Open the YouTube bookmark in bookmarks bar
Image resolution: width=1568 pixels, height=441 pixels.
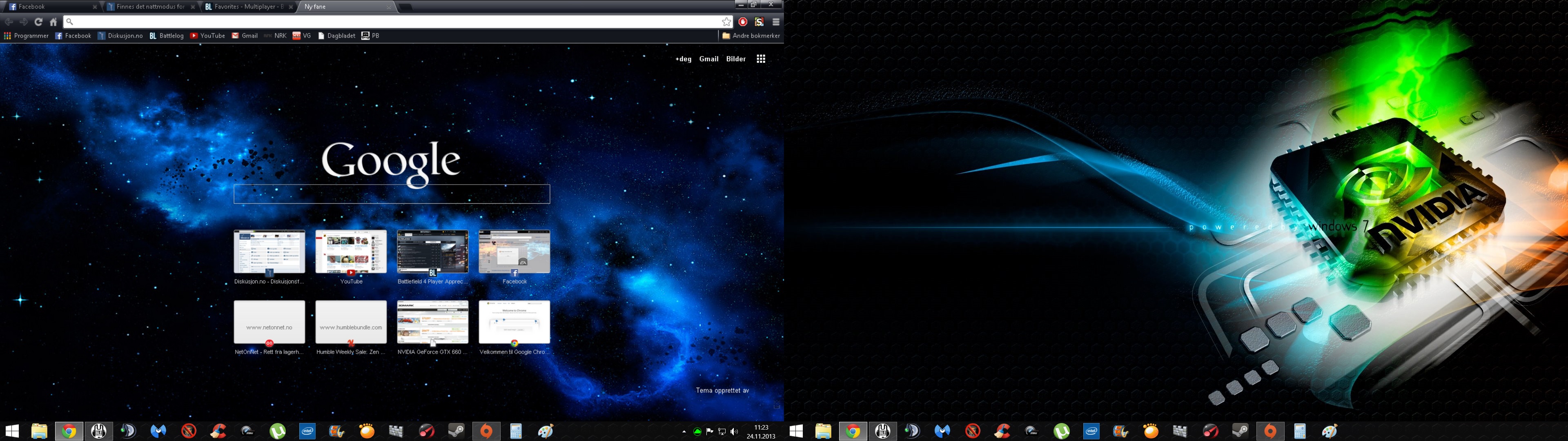(x=207, y=36)
